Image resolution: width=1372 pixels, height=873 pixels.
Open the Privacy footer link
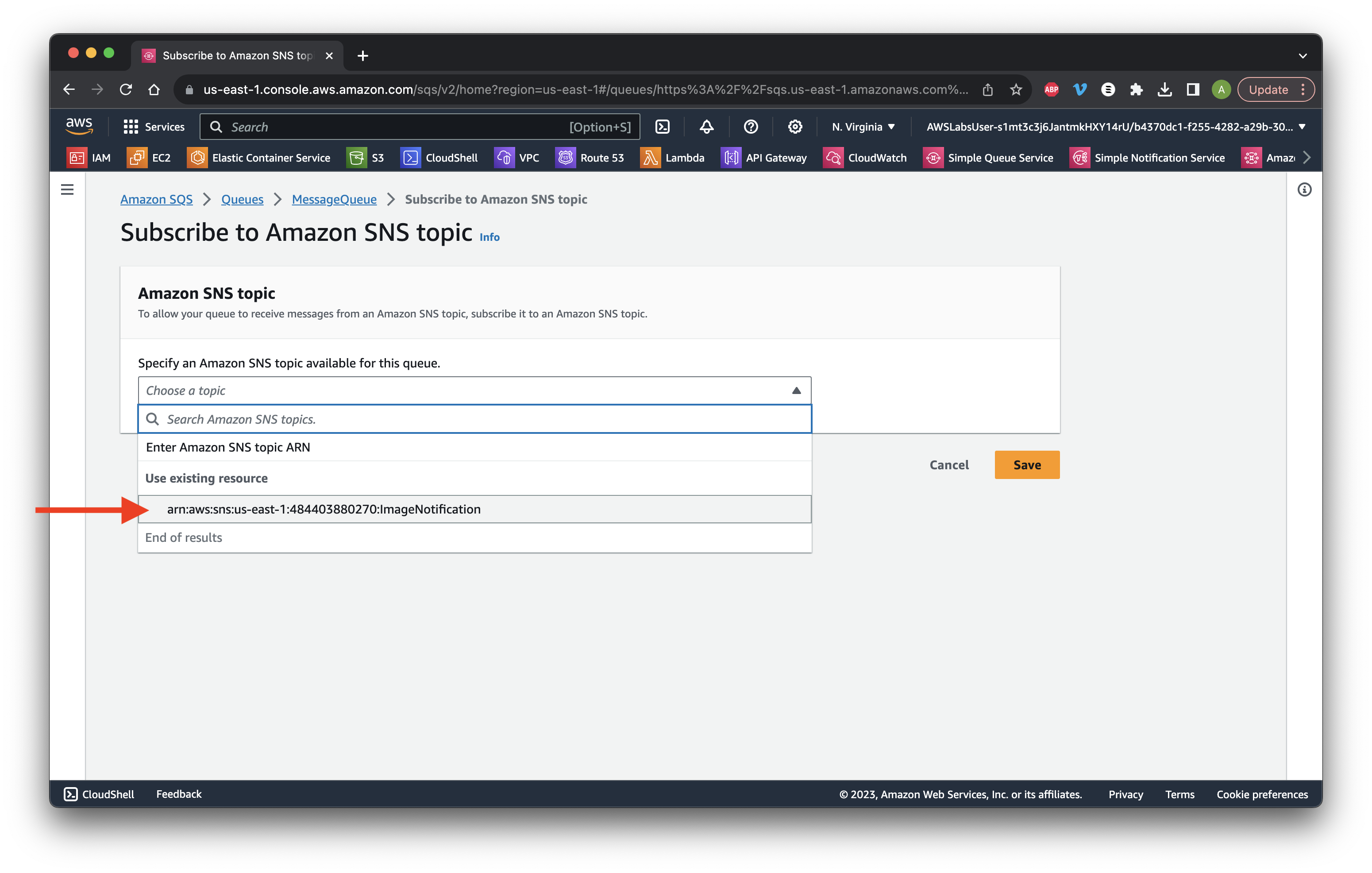(x=1125, y=794)
